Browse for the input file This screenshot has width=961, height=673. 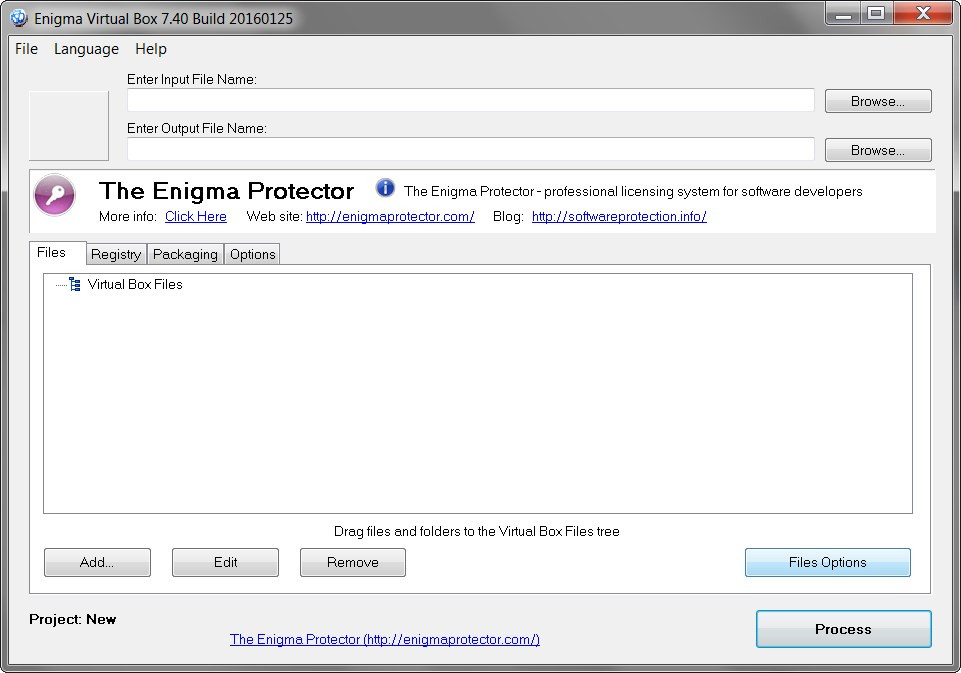878,101
